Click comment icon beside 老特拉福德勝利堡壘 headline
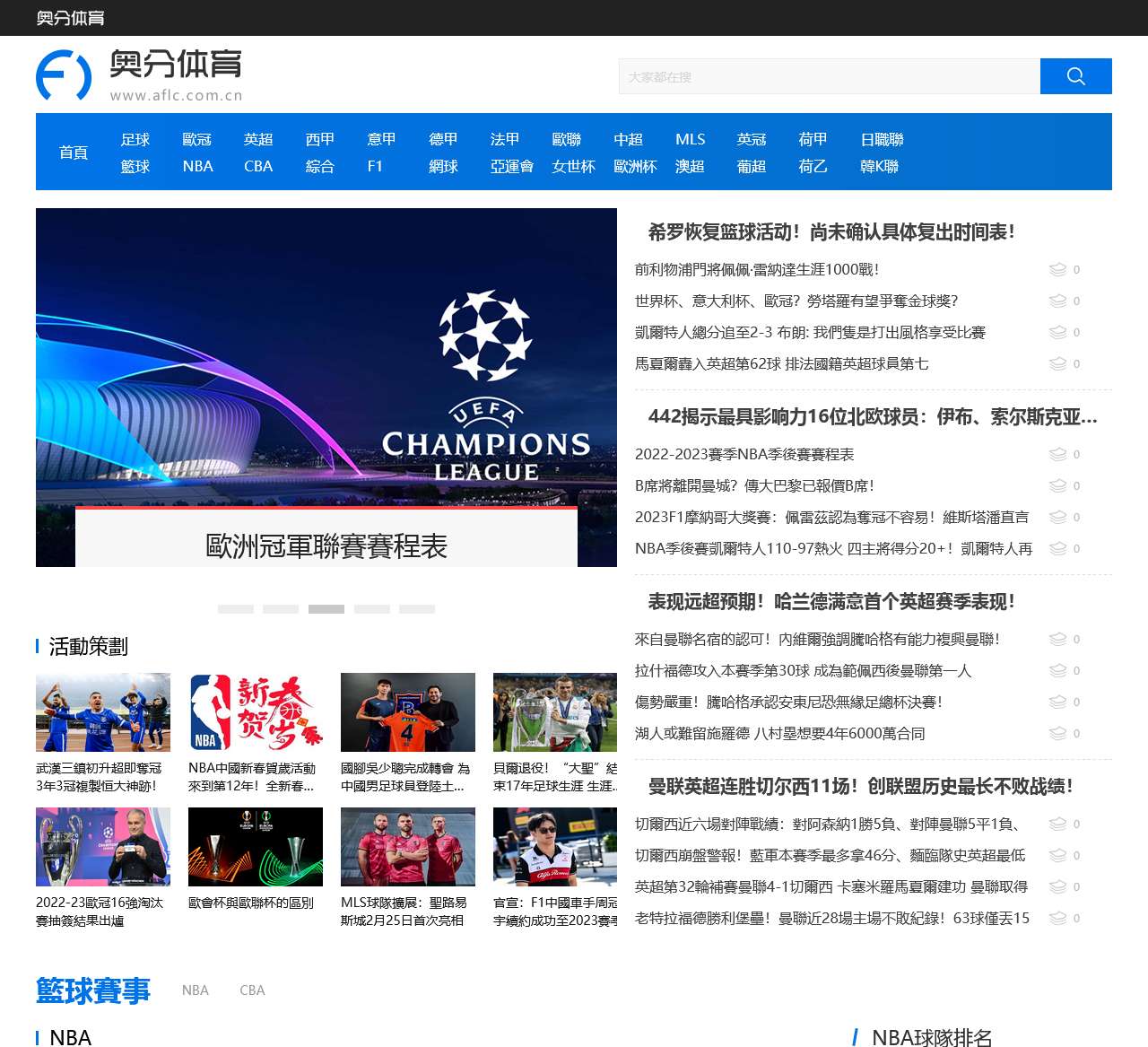 pos(1057,918)
